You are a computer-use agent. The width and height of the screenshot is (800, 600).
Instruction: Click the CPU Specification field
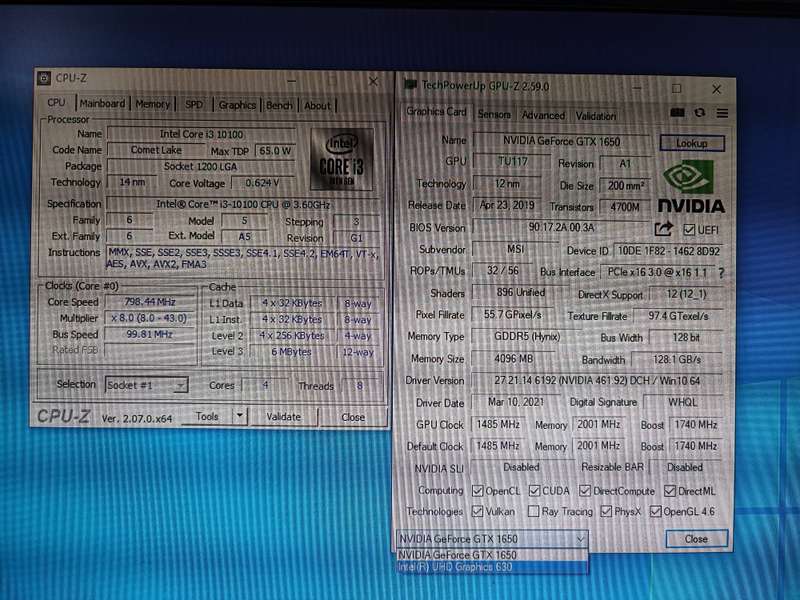243,205
